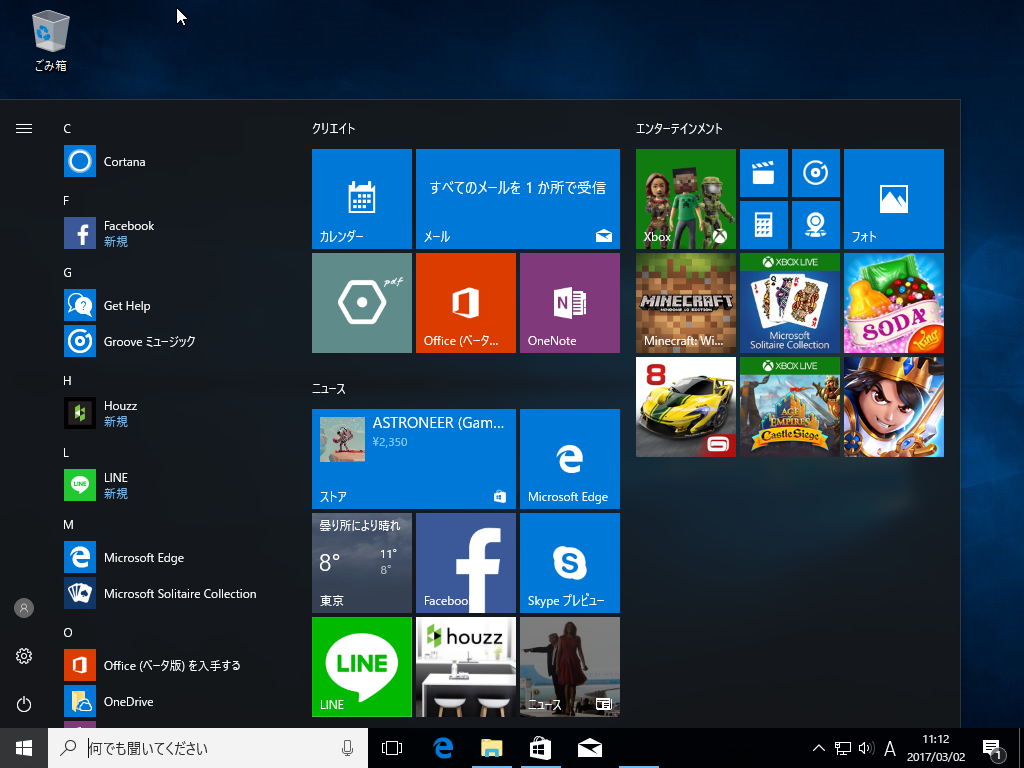Click the Power button in Start
1024x768 pixels.
[x=24, y=704]
